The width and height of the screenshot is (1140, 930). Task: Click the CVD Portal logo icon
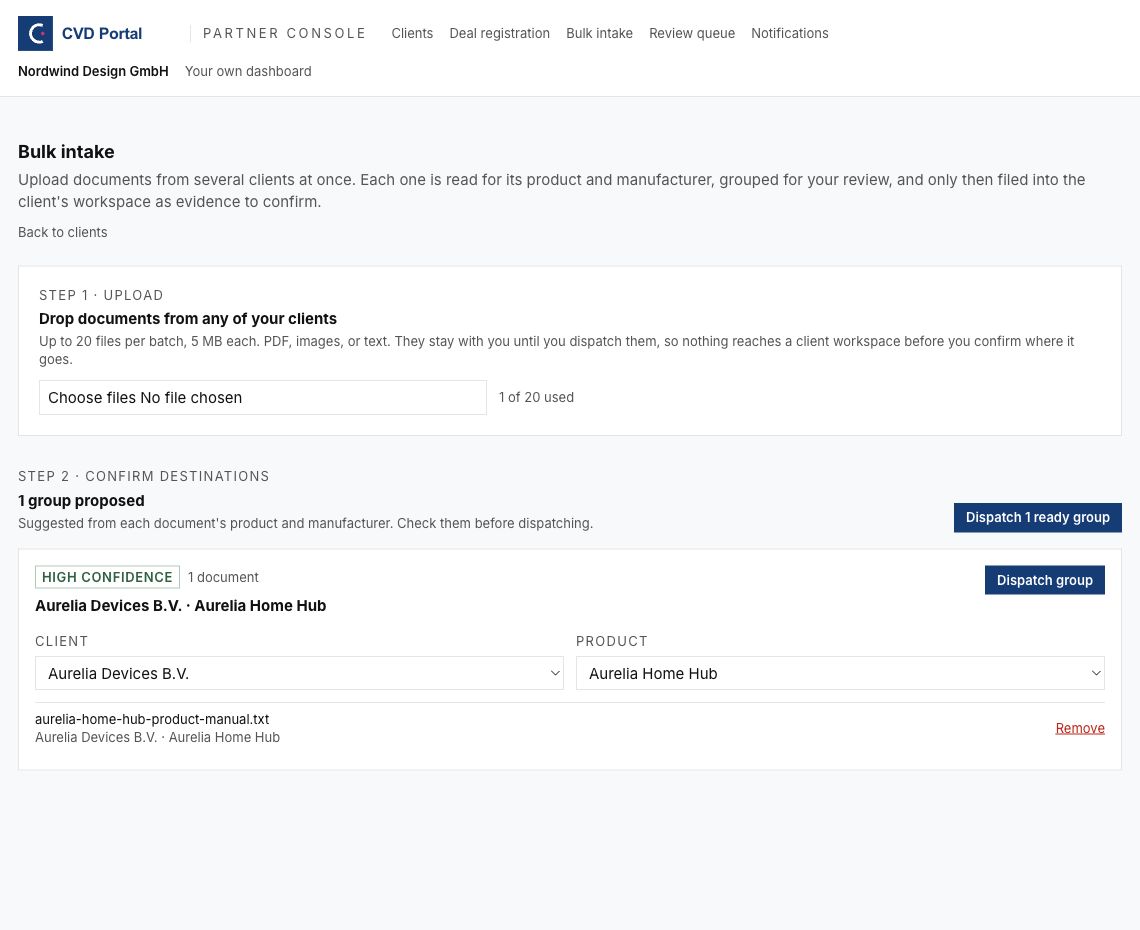(x=35, y=33)
